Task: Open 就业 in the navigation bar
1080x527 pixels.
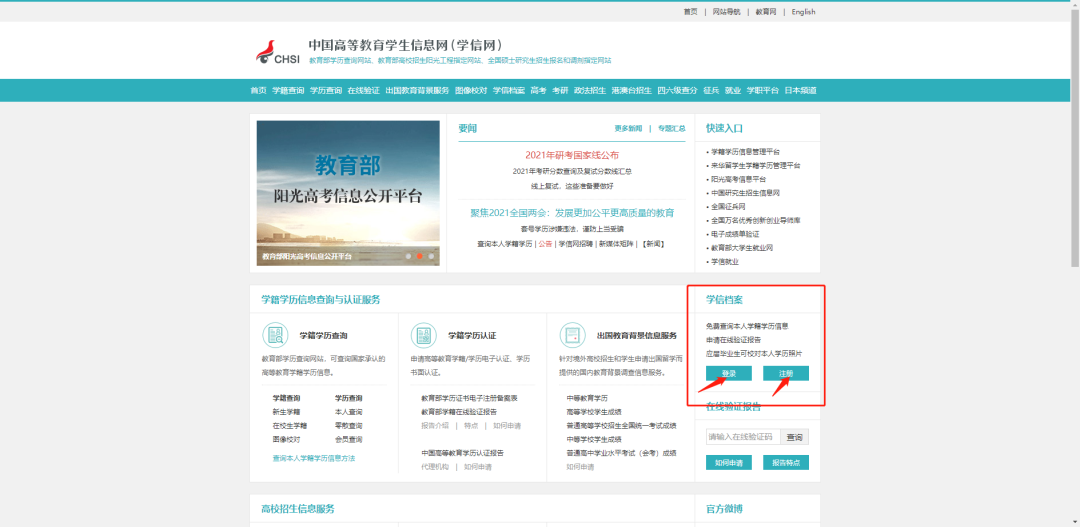Action: pyautogui.click(x=733, y=90)
